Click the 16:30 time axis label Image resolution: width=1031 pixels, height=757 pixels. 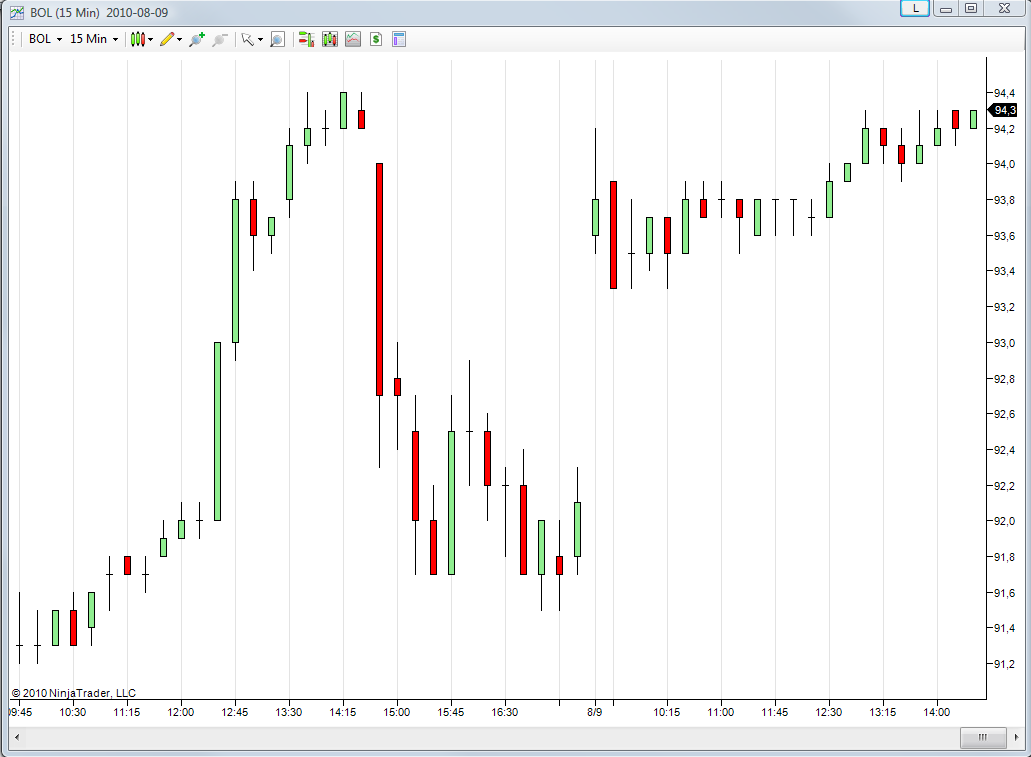pos(504,712)
